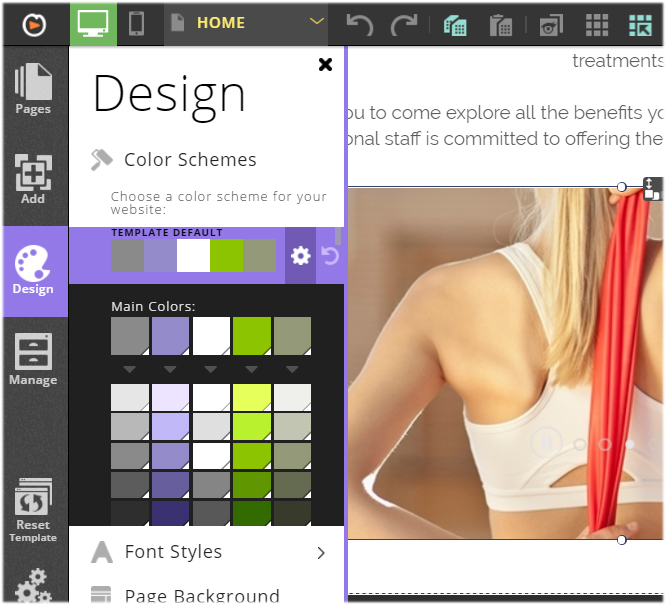Click the 'committed to offering' paragraph text

[x=505, y=139]
